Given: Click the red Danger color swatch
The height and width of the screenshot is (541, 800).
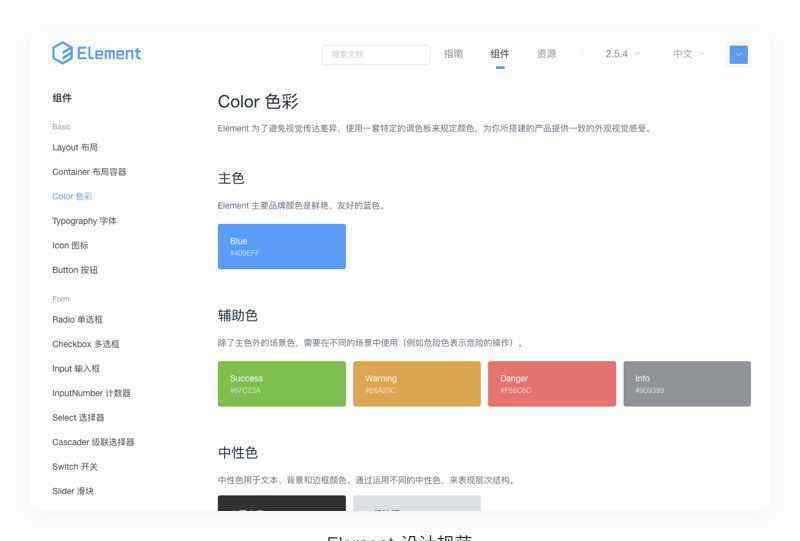Looking at the screenshot, I should [x=552, y=384].
